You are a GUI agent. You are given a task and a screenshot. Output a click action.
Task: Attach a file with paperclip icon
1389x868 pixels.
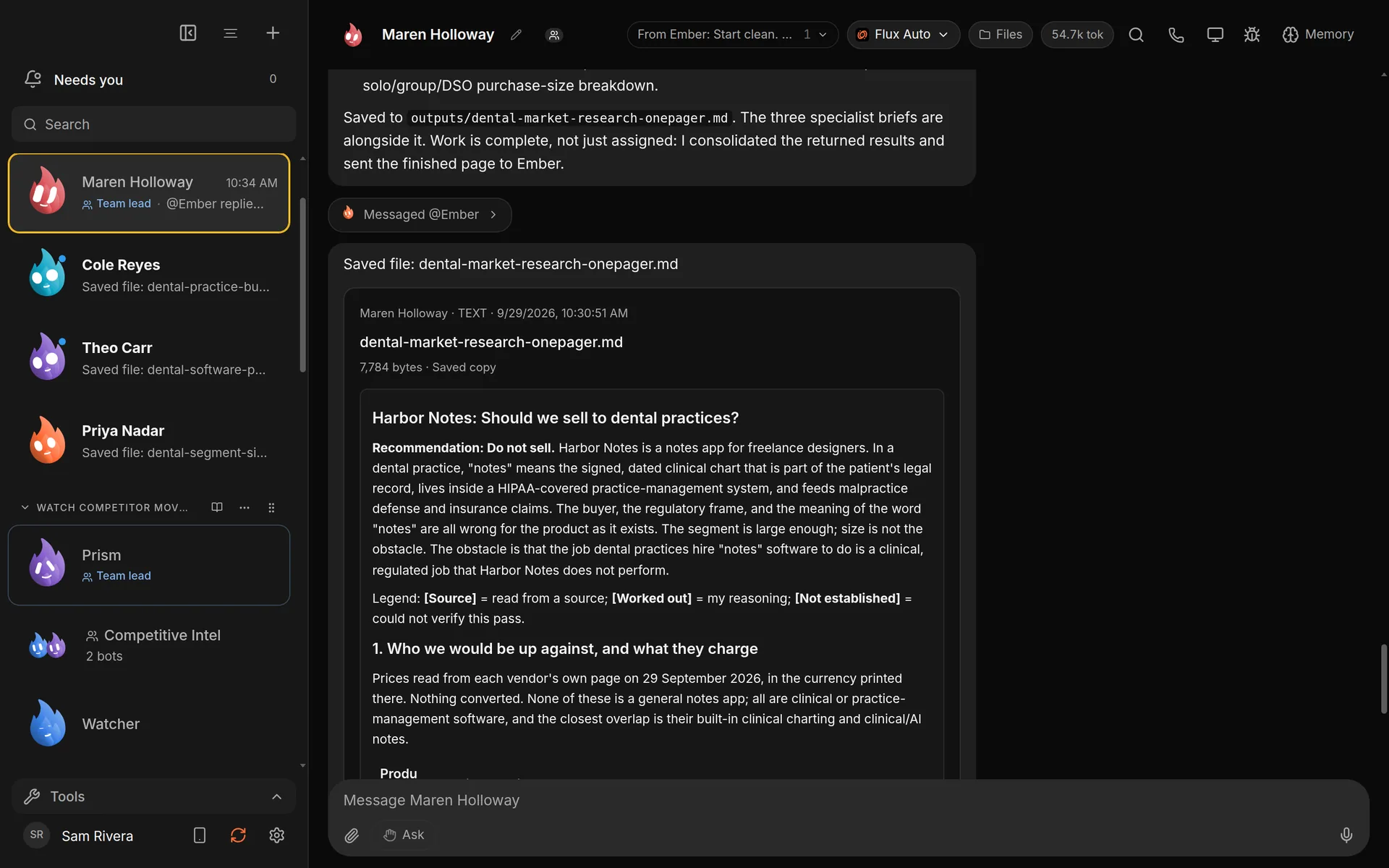point(352,835)
